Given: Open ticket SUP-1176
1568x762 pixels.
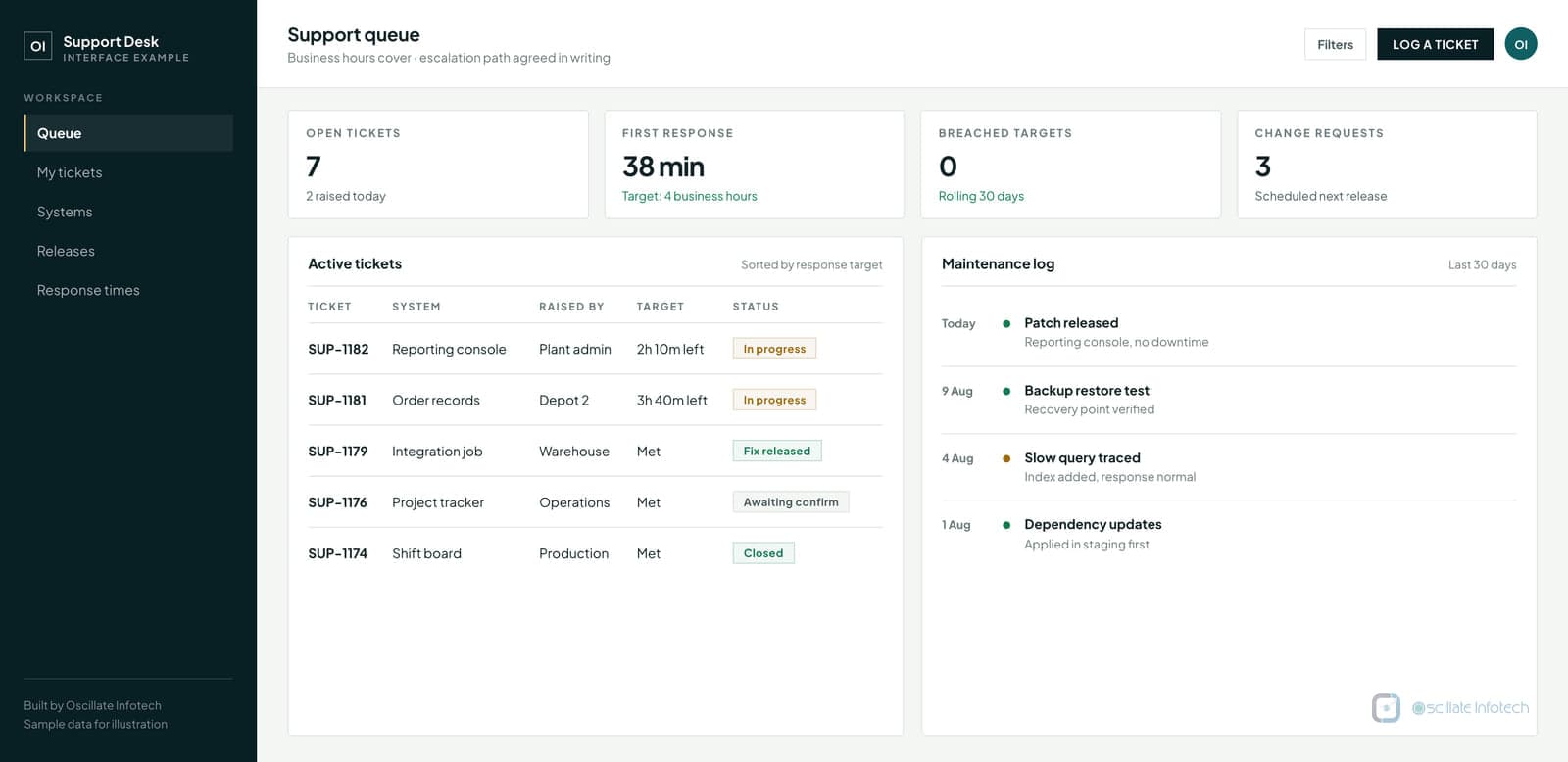Looking at the screenshot, I should tap(337, 502).
